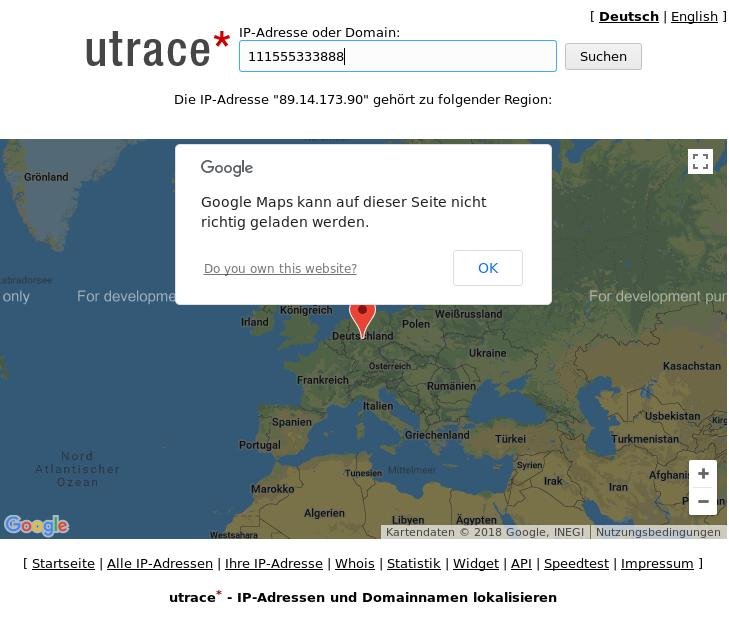Click the 'Portugal' map label
This screenshot has height=620, width=729.
click(259, 445)
